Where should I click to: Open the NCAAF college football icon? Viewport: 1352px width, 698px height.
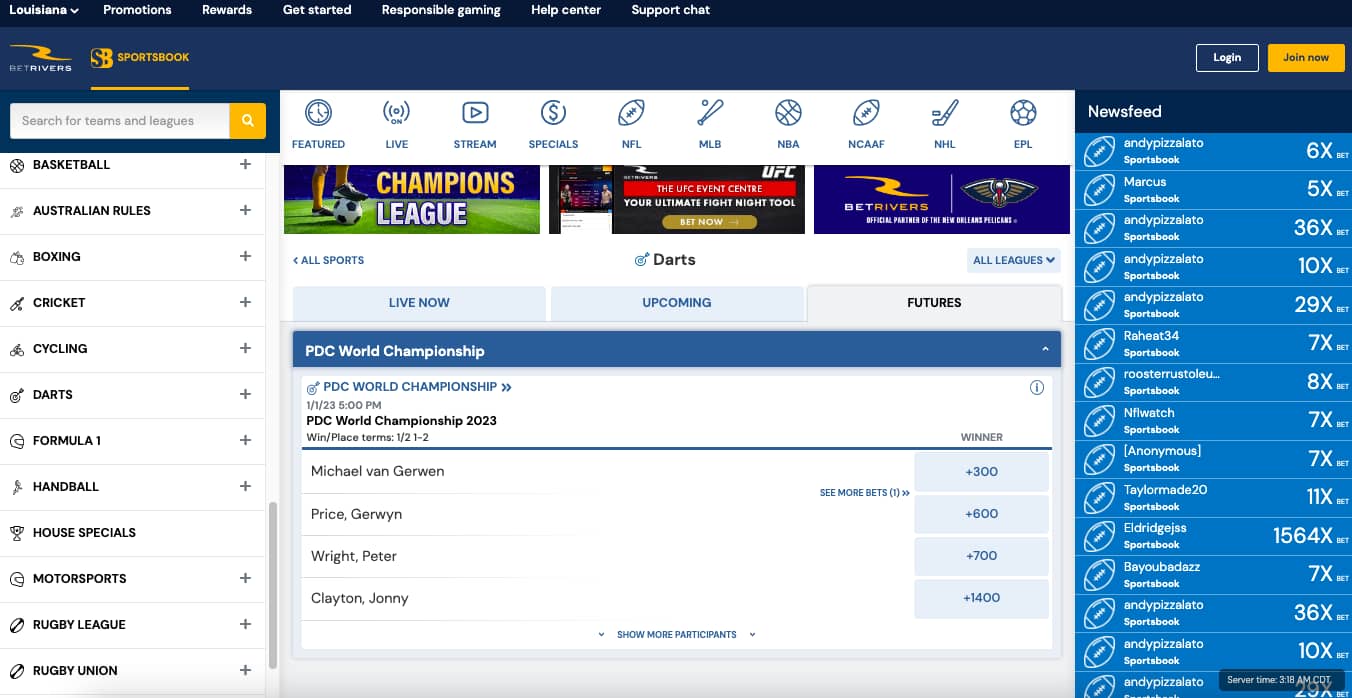(866, 118)
